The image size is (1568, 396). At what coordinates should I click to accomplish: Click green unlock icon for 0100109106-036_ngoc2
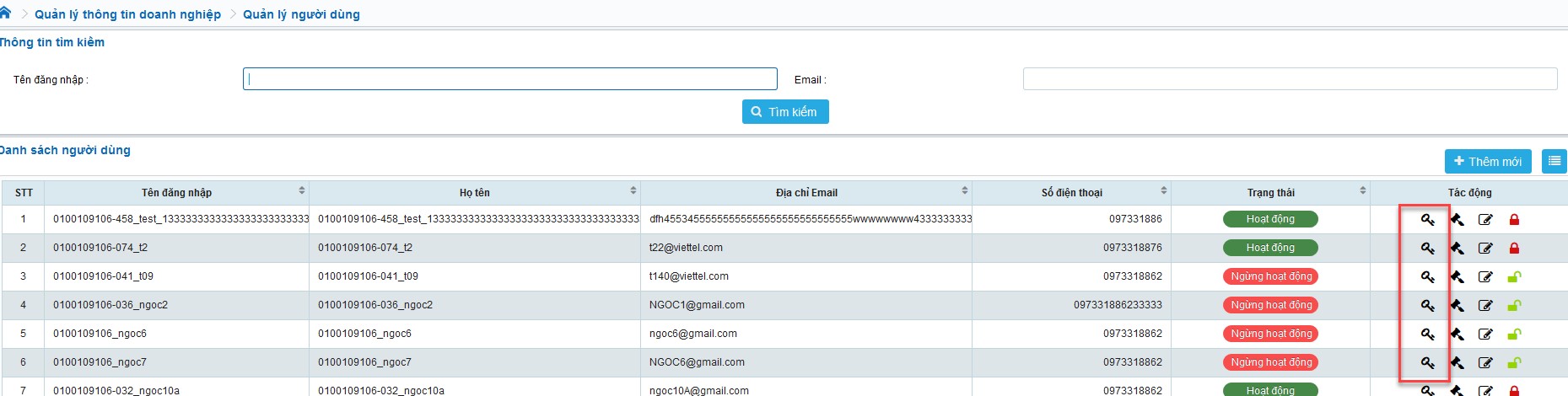coord(1514,306)
